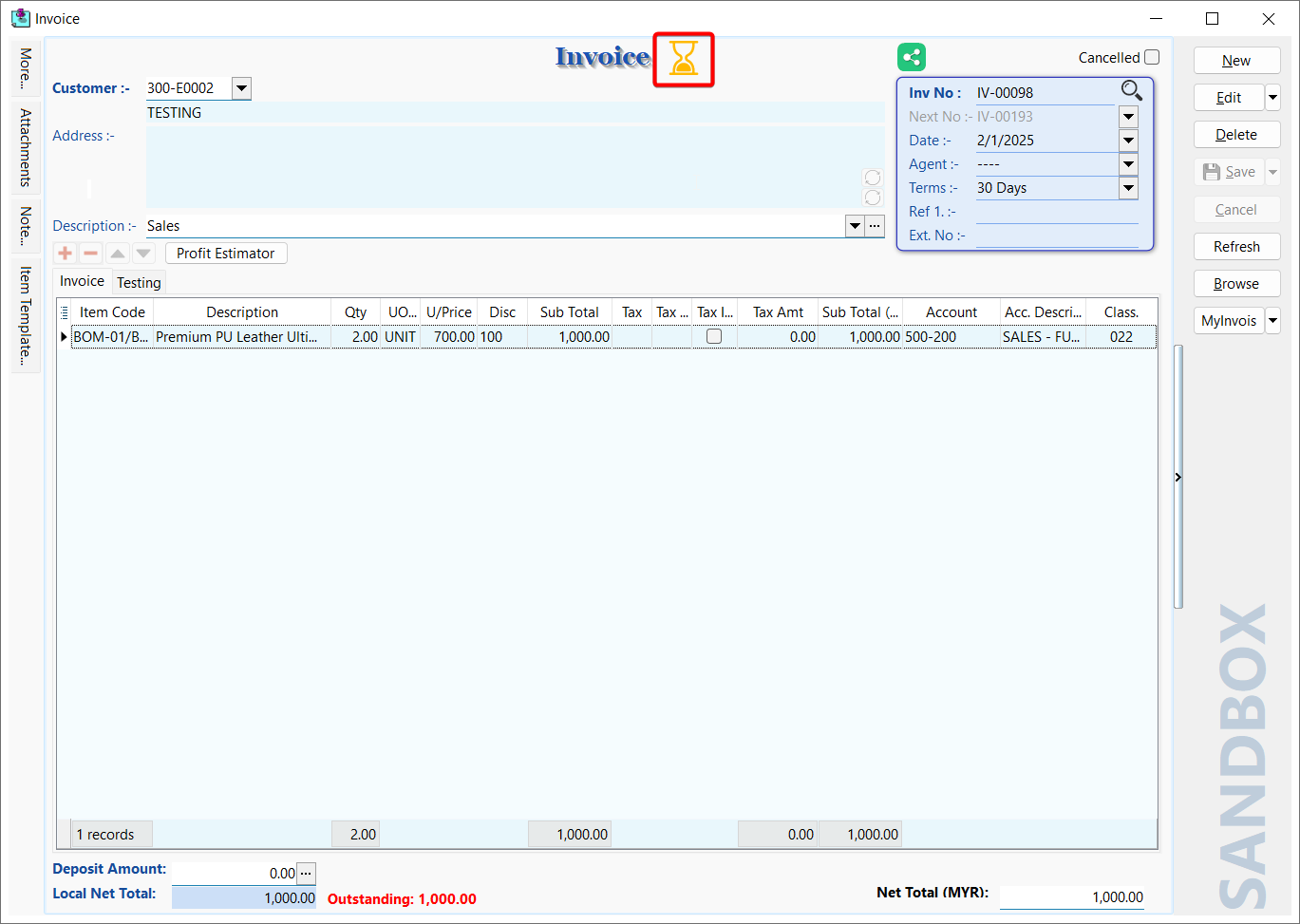Open the Attachments side tab
The image size is (1300, 924).
tap(26, 147)
